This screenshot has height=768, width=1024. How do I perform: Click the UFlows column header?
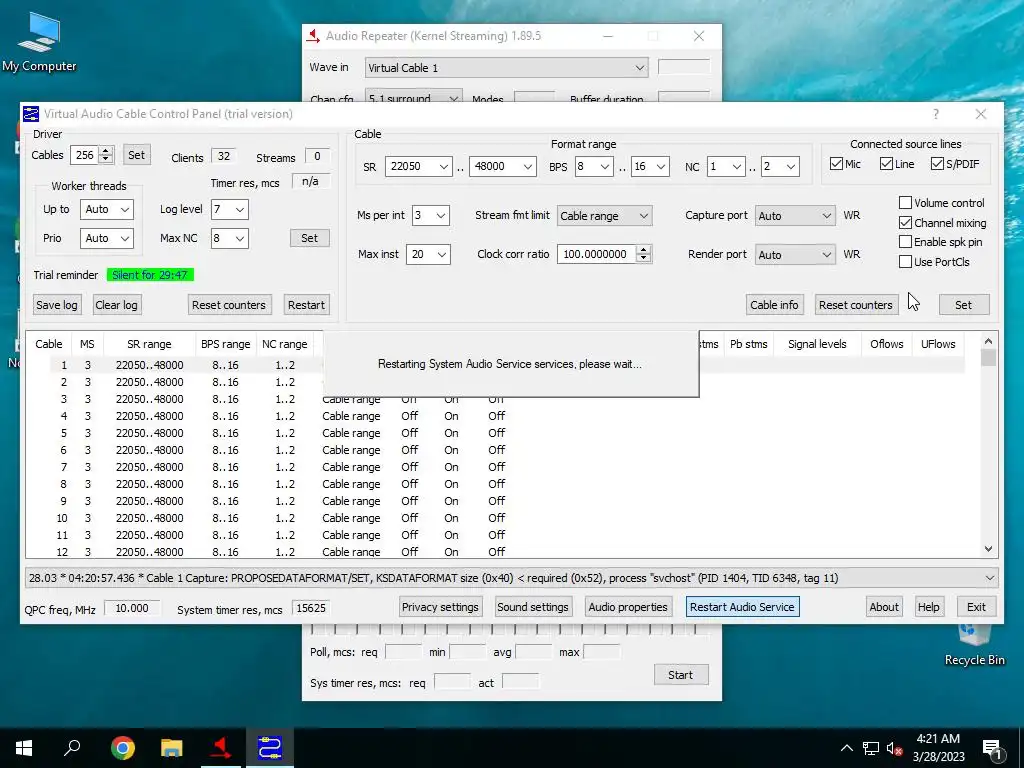click(938, 344)
